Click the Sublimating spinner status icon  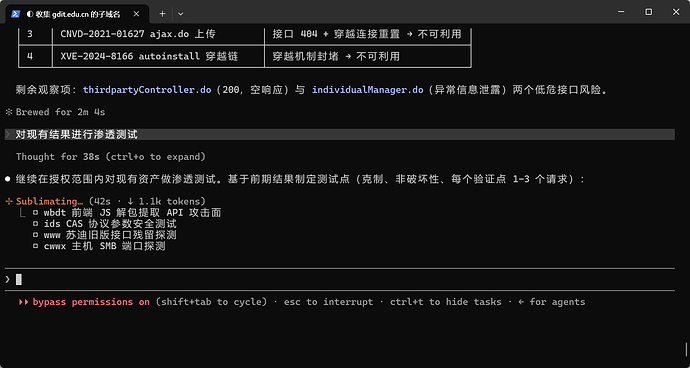point(8,202)
